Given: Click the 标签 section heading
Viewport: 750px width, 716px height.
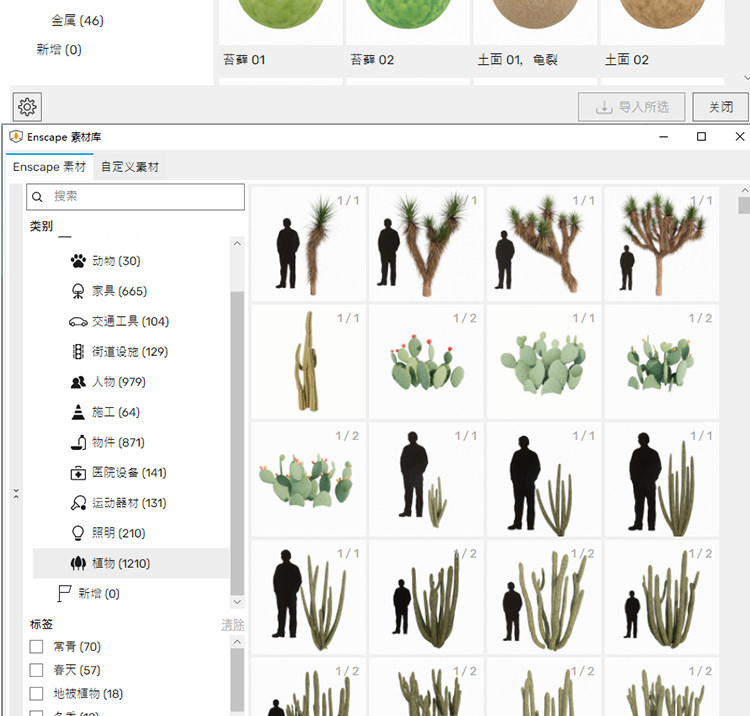Looking at the screenshot, I should pos(42,624).
